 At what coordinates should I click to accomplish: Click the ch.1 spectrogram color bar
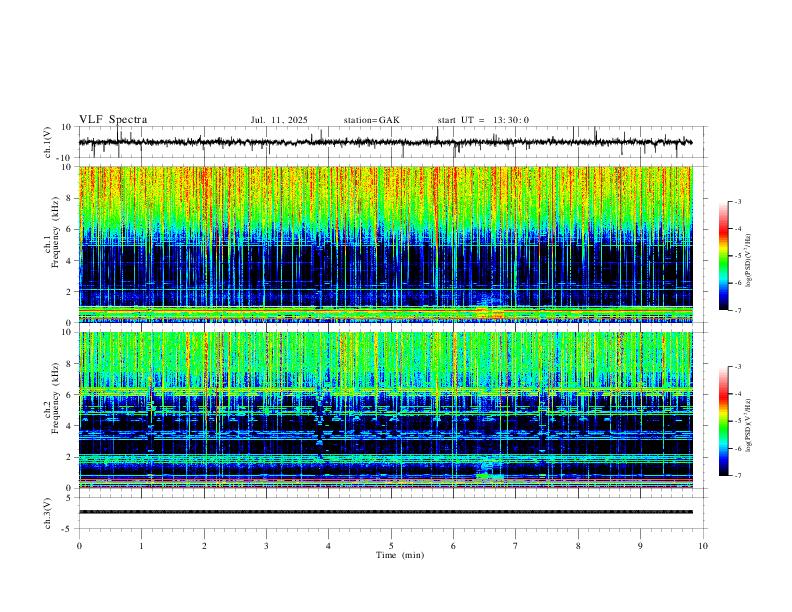click(723, 255)
